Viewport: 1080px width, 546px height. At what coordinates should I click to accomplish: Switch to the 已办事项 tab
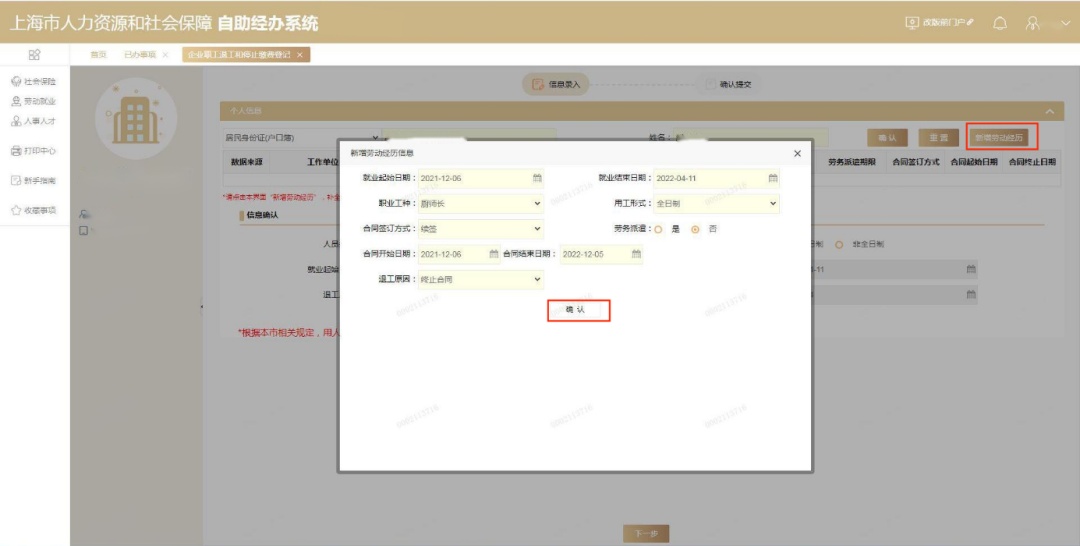click(x=139, y=55)
